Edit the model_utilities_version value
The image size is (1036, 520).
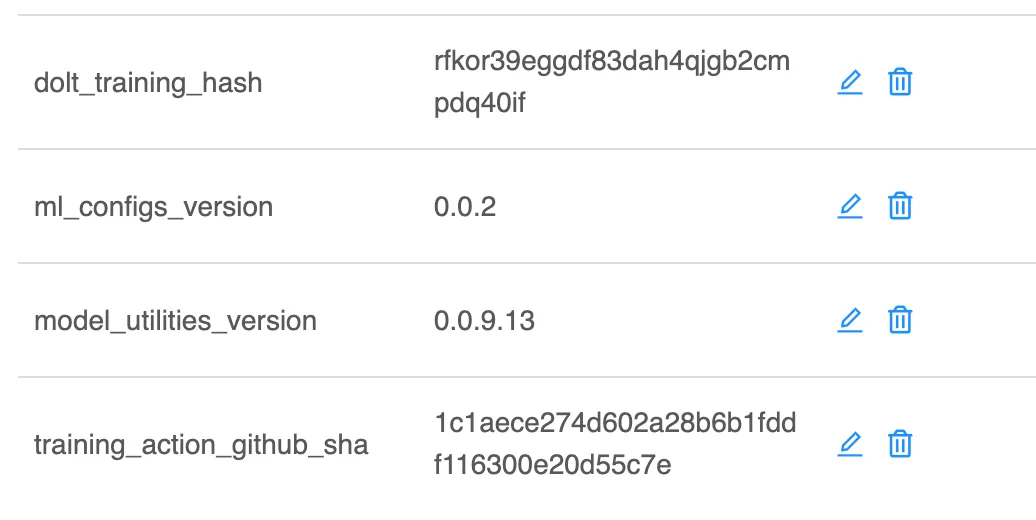tap(849, 320)
